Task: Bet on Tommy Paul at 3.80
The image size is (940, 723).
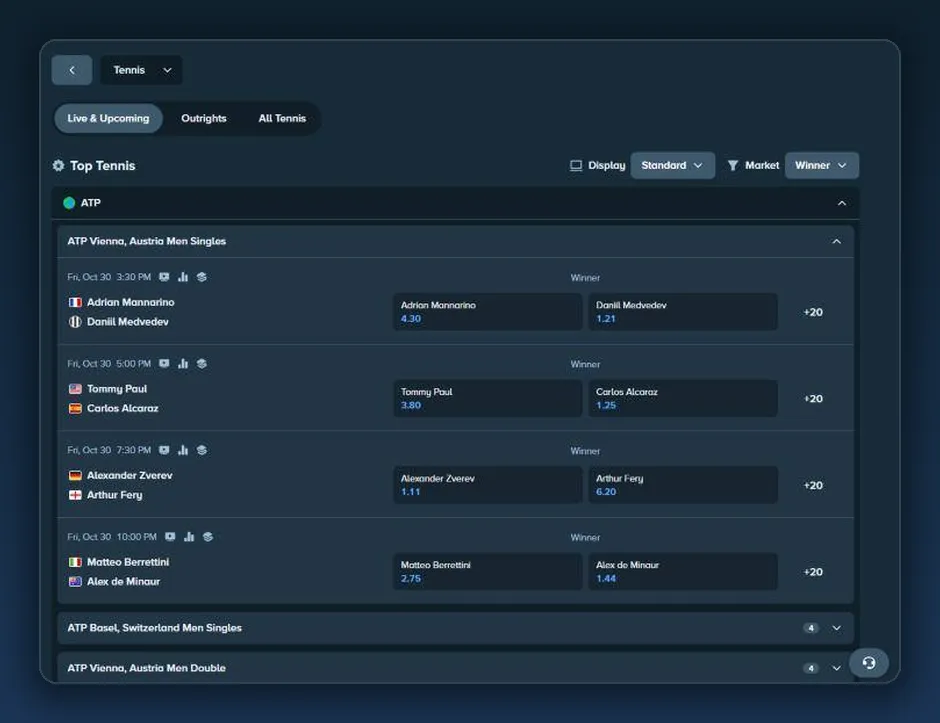Action: coord(487,399)
